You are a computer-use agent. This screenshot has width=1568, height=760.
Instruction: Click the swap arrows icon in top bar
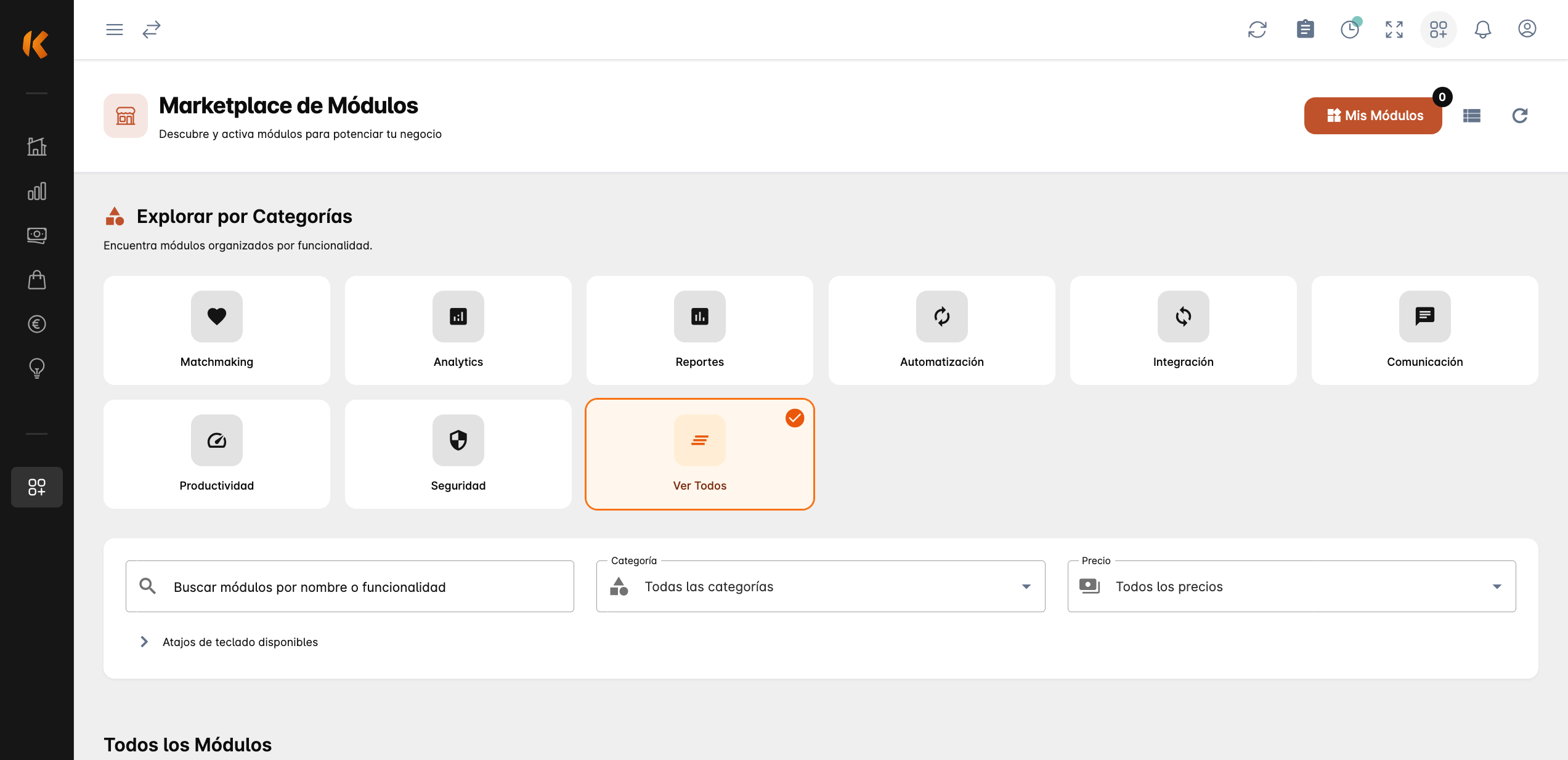[x=152, y=30]
